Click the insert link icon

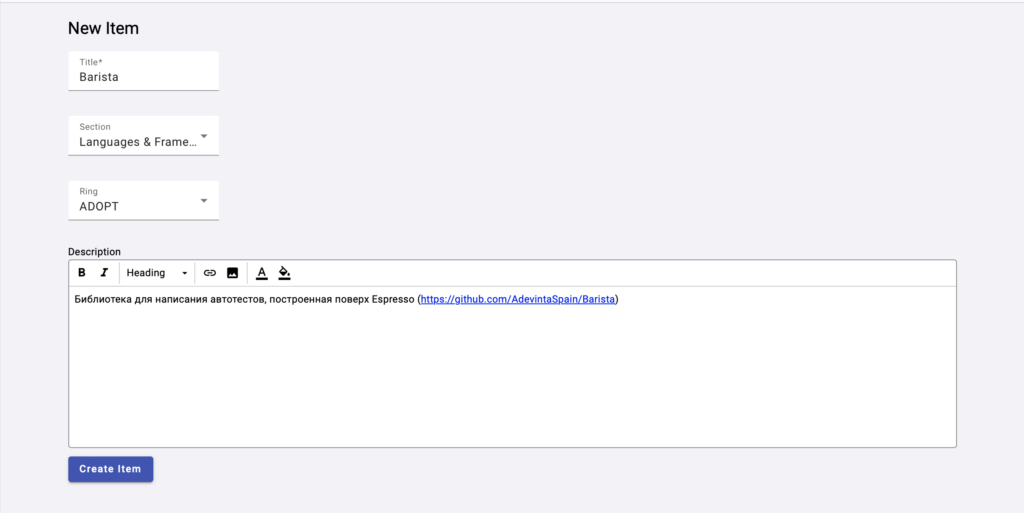pyautogui.click(x=210, y=273)
